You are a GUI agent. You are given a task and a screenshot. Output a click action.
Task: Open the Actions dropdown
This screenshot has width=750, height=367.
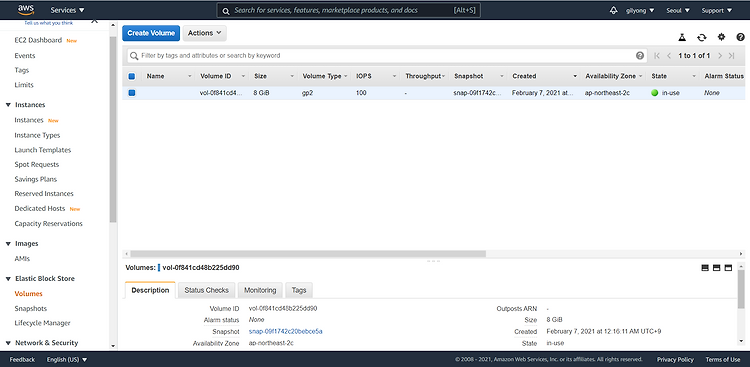204,33
